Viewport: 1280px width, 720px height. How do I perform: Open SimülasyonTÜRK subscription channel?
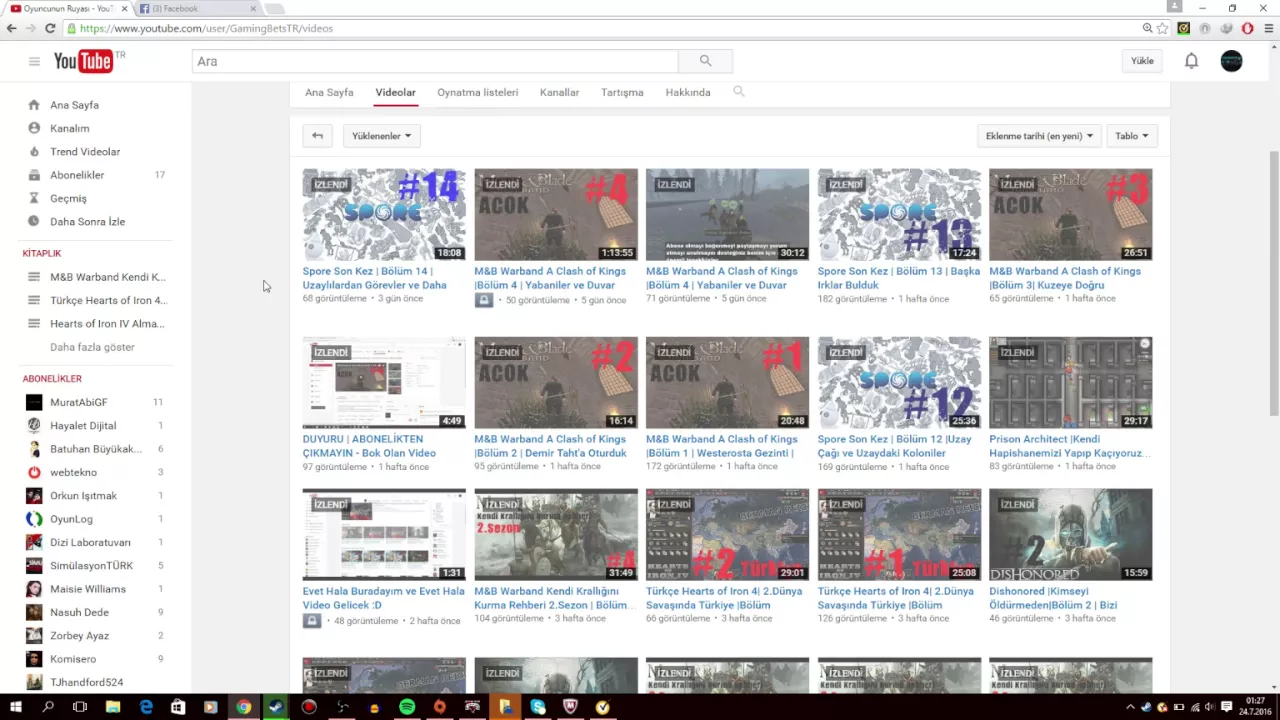91,566
